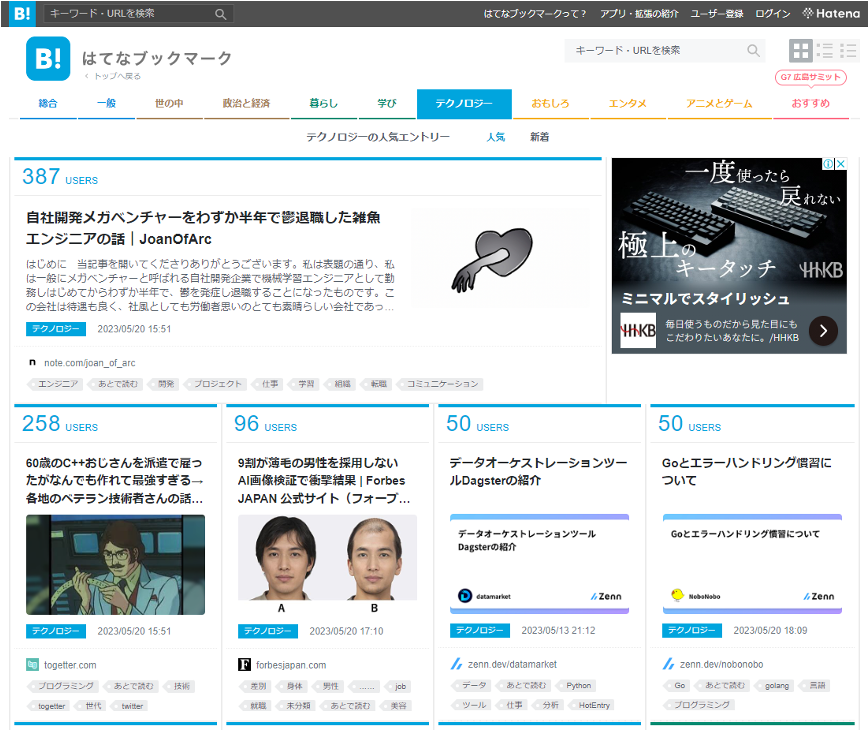The height and width of the screenshot is (730, 868).
Task: Open 387 USERS bookmark count
Action: point(60,177)
